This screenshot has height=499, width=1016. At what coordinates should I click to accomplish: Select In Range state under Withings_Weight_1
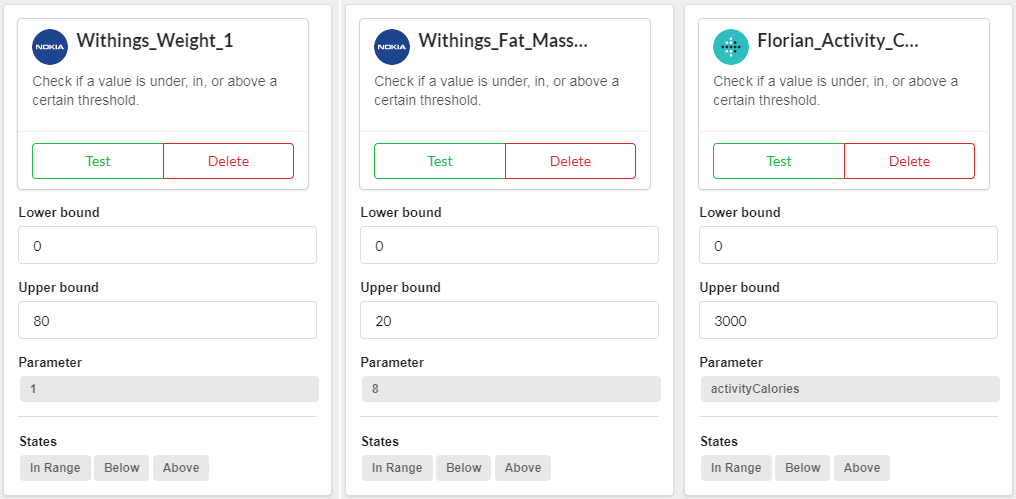pyautogui.click(x=56, y=468)
